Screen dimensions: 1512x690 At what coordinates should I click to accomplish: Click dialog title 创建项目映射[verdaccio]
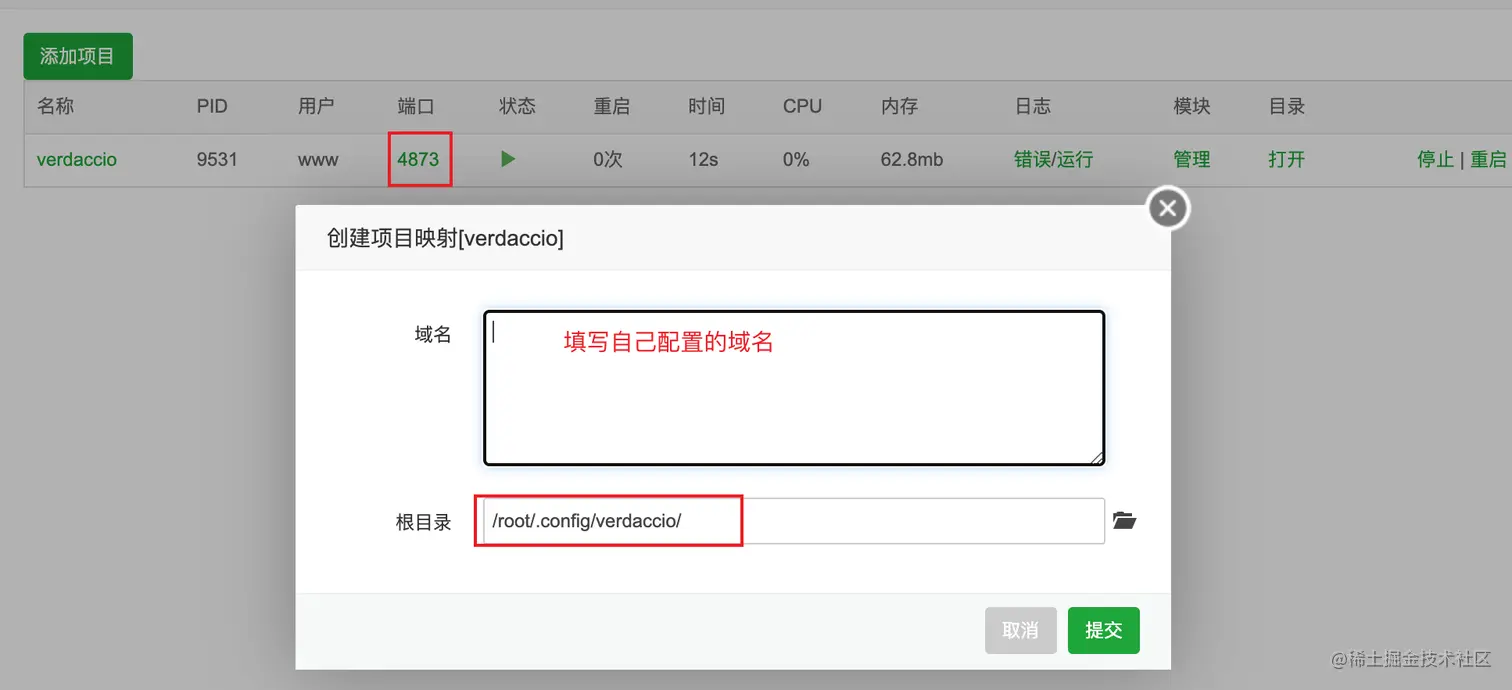click(446, 239)
